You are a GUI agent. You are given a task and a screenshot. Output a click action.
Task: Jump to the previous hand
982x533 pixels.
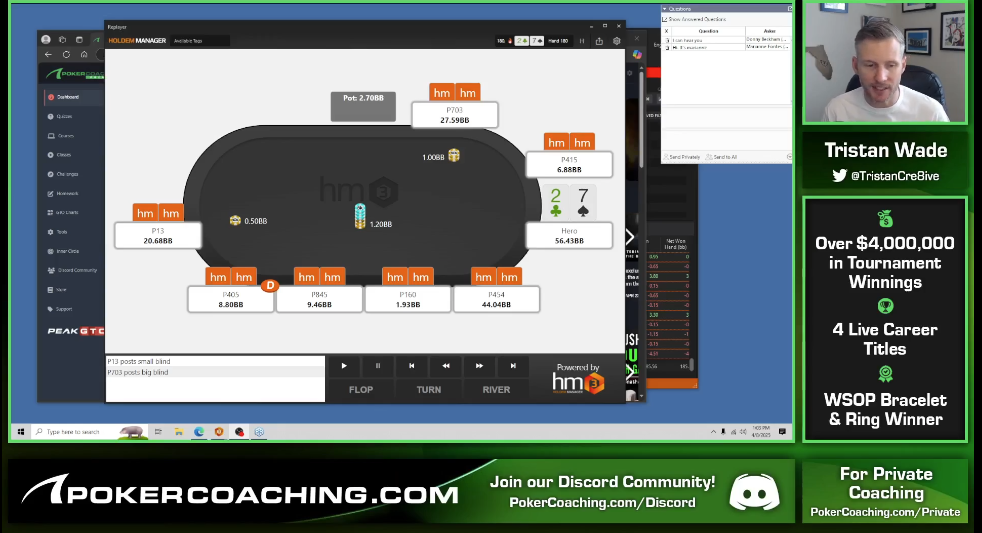coord(411,366)
